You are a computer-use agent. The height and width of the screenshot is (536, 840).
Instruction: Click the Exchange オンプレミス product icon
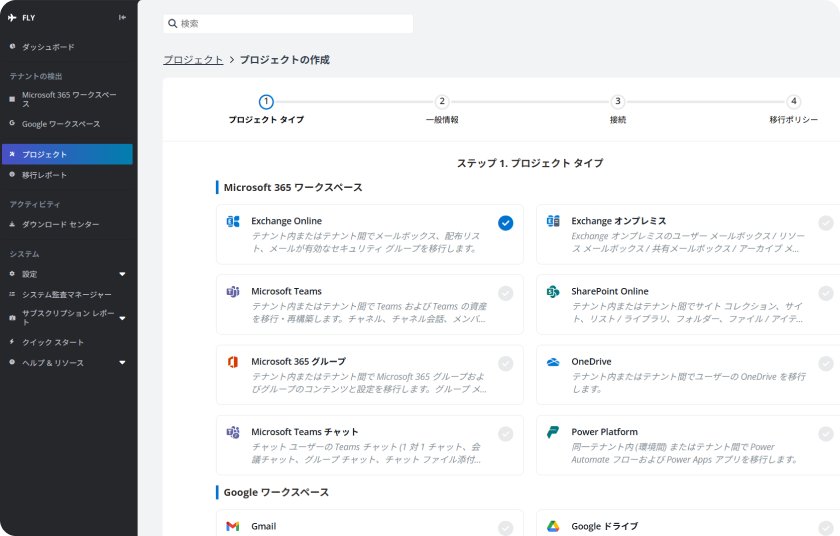[x=553, y=221]
